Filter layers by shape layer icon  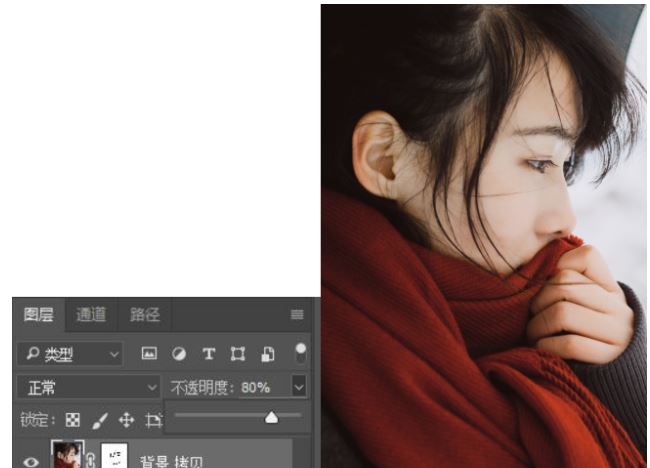coord(238,354)
